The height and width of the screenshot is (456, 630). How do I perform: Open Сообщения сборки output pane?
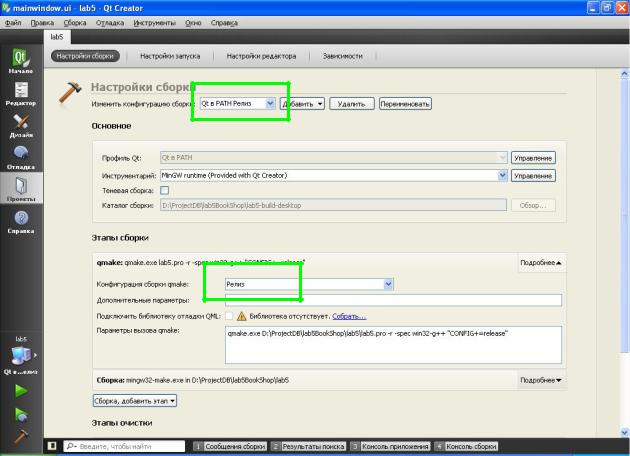pyautogui.click(x=230, y=446)
